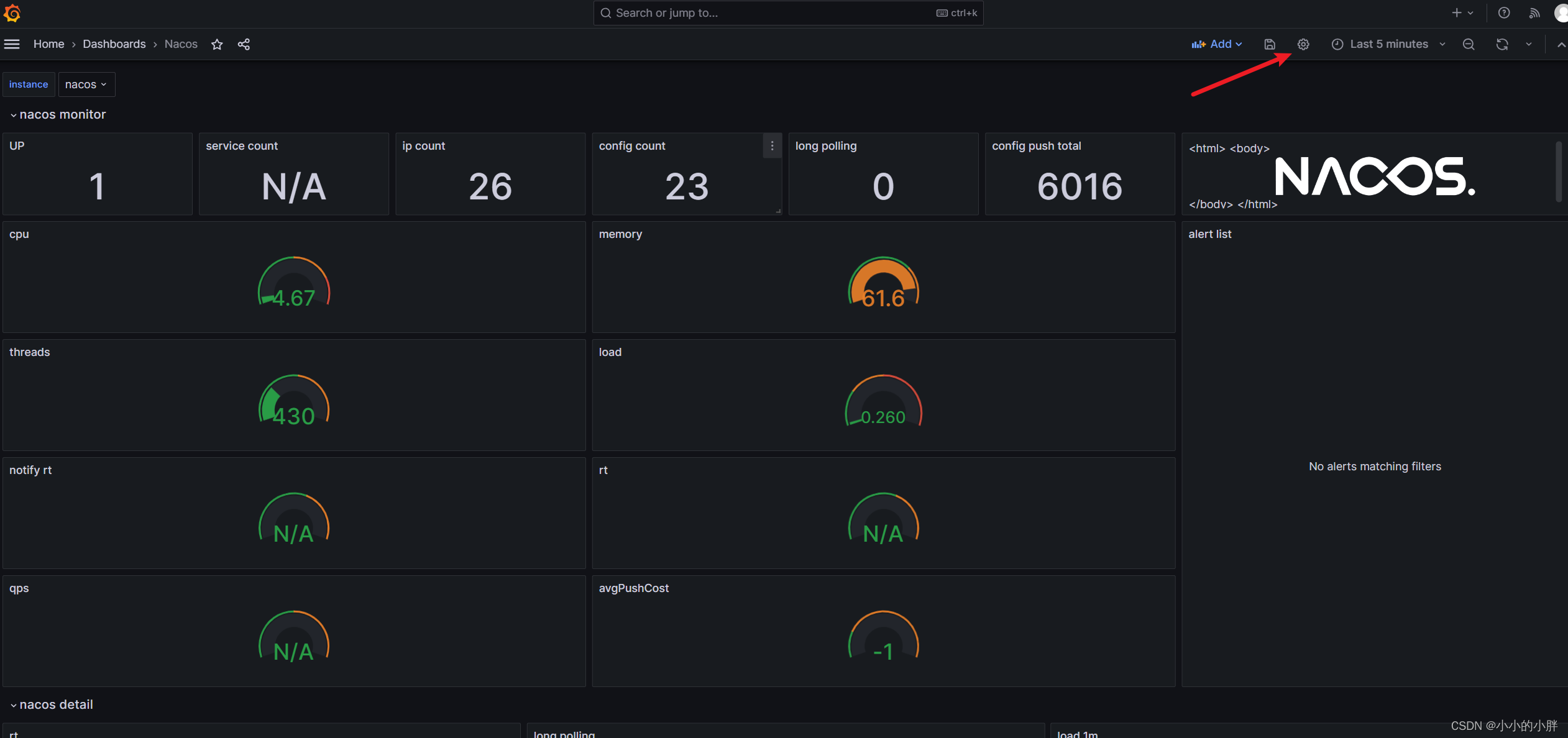Refresh the dashboard now
This screenshot has width=1568, height=738.
(1502, 44)
